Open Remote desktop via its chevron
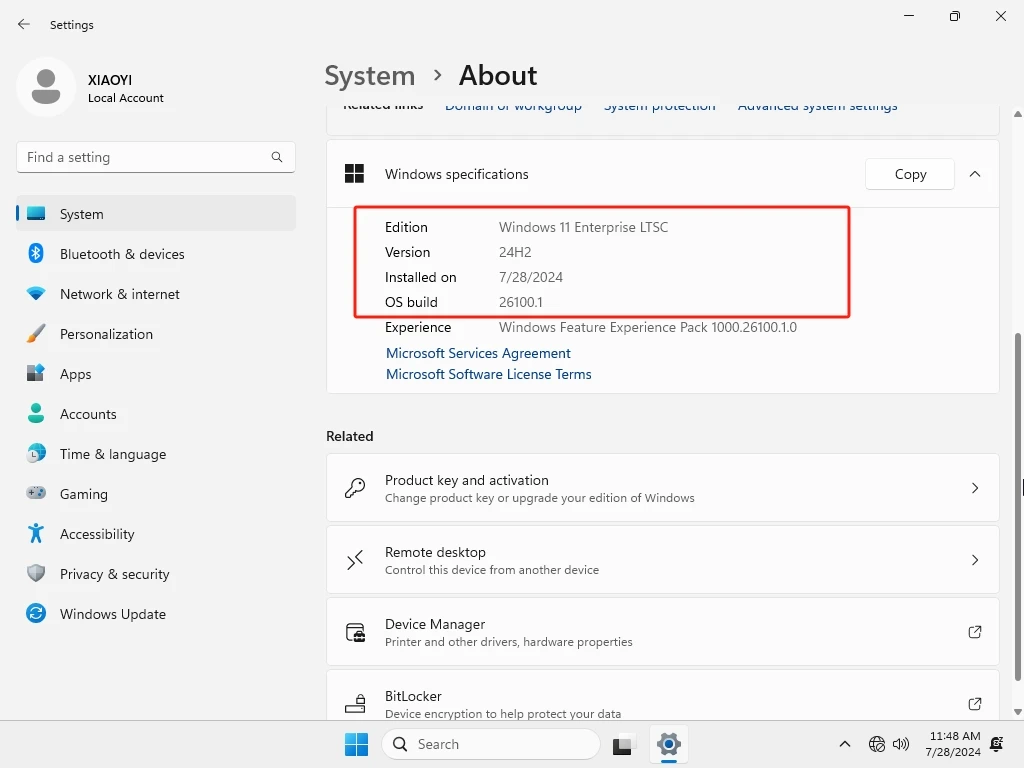Viewport: 1024px width, 768px height. click(x=974, y=560)
